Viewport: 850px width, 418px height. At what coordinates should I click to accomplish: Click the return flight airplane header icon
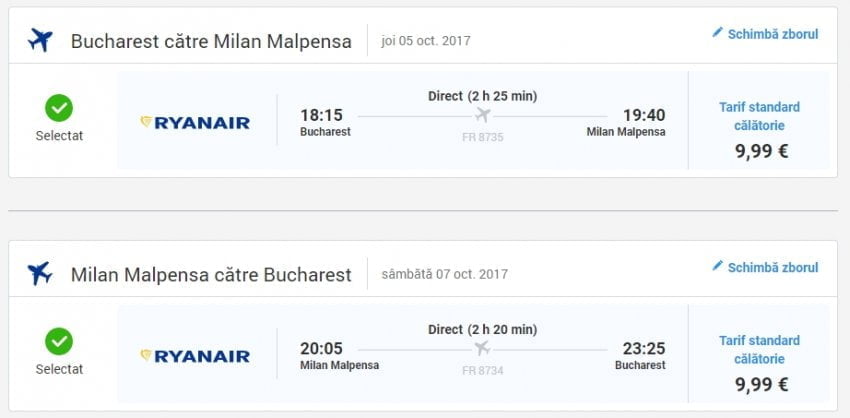[40, 273]
